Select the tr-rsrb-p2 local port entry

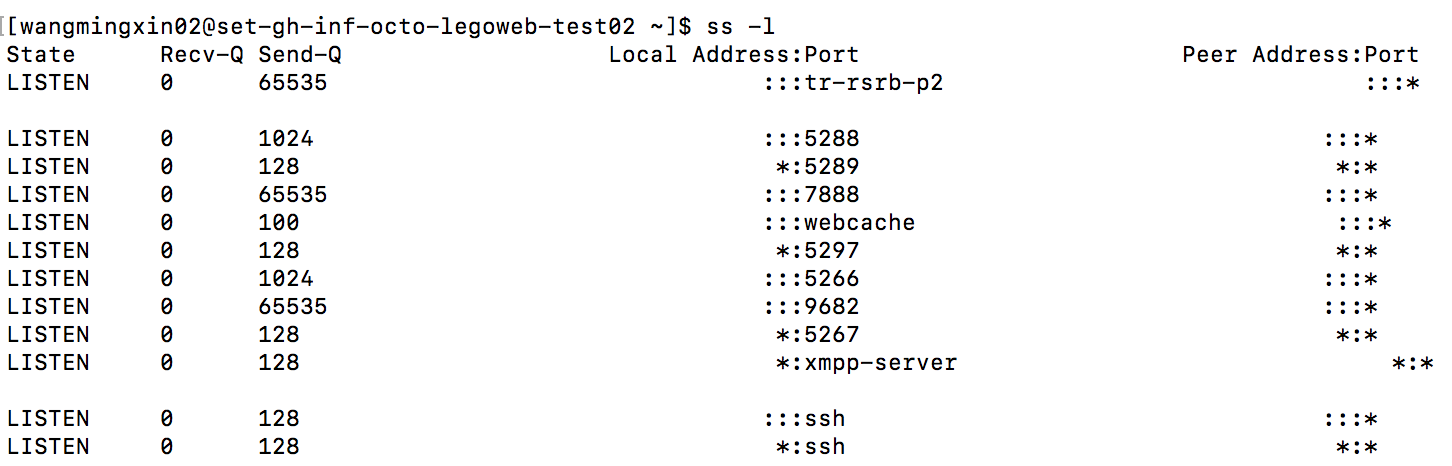tap(853, 82)
